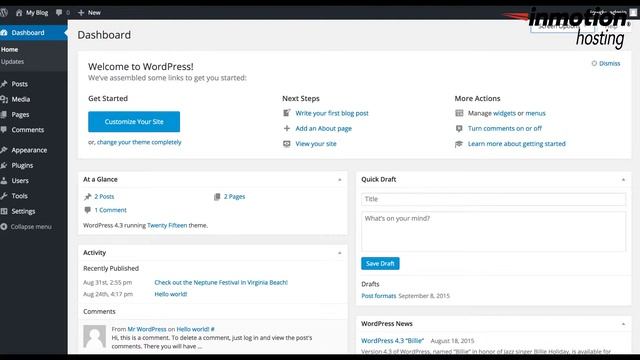Click the bubble icon next to 1 Comment

click(87, 210)
